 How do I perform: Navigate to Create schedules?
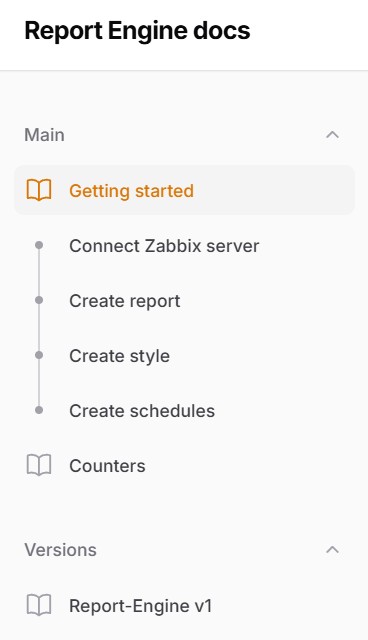coord(142,411)
